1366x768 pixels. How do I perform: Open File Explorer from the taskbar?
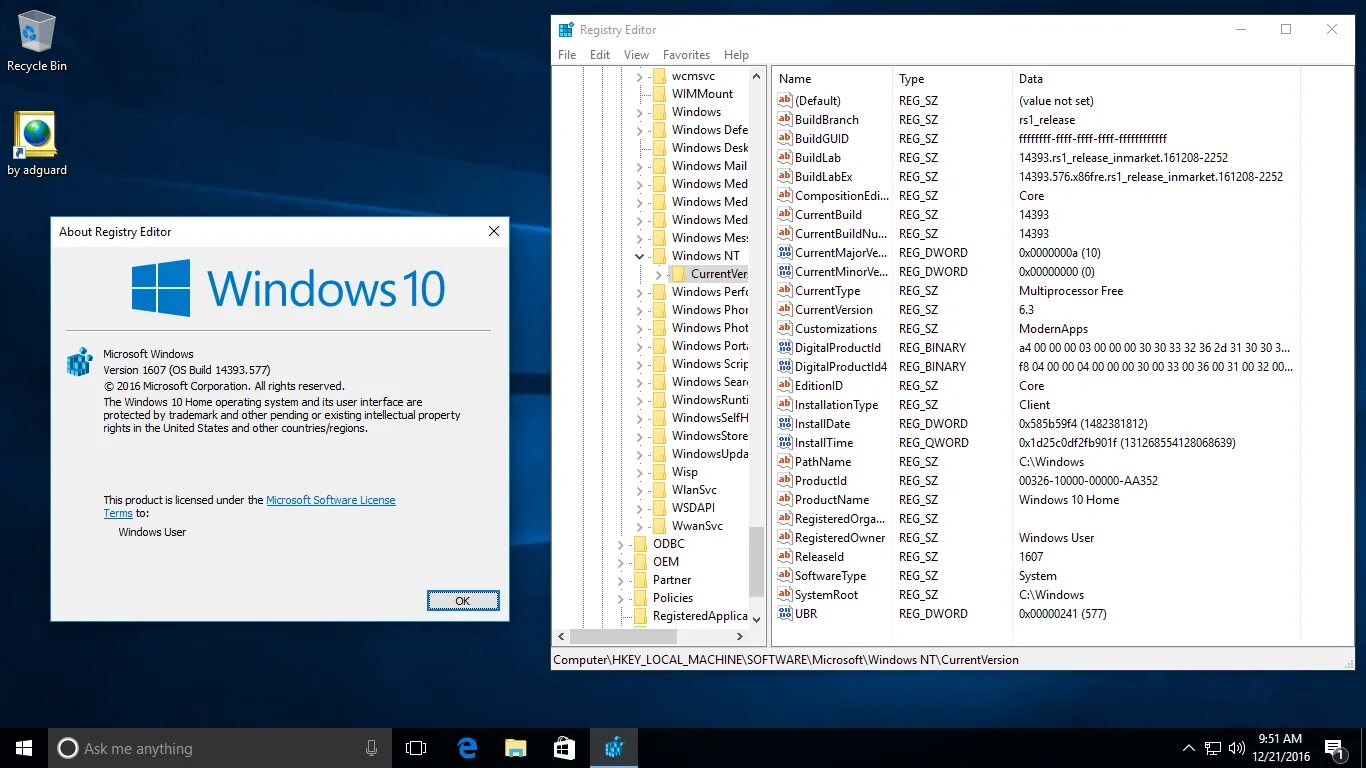[x=515, y=748]
